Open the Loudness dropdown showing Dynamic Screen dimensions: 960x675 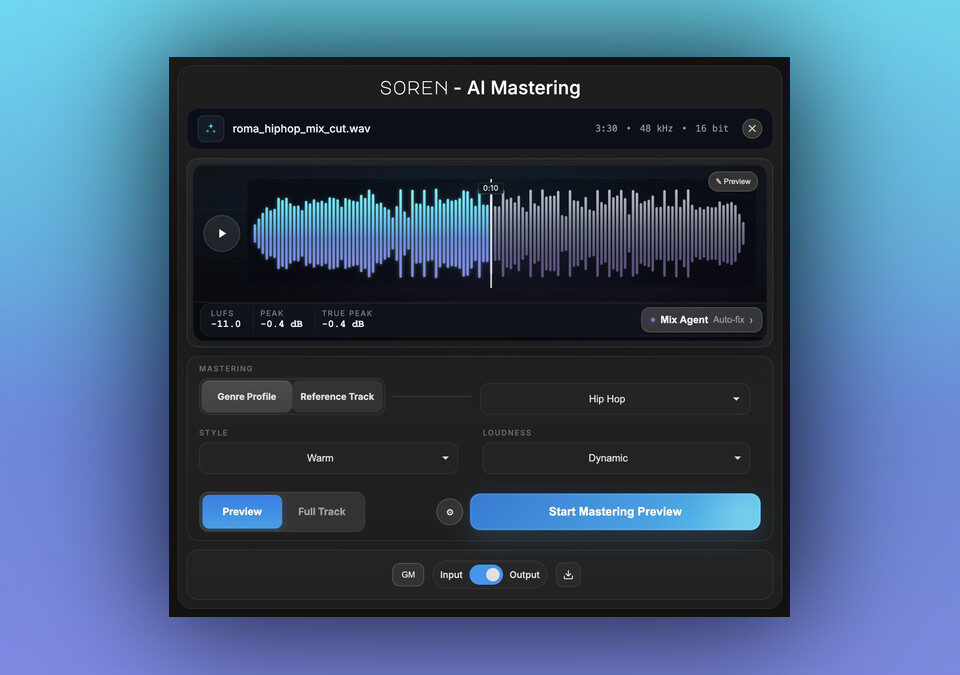click(x=615, y=458)
